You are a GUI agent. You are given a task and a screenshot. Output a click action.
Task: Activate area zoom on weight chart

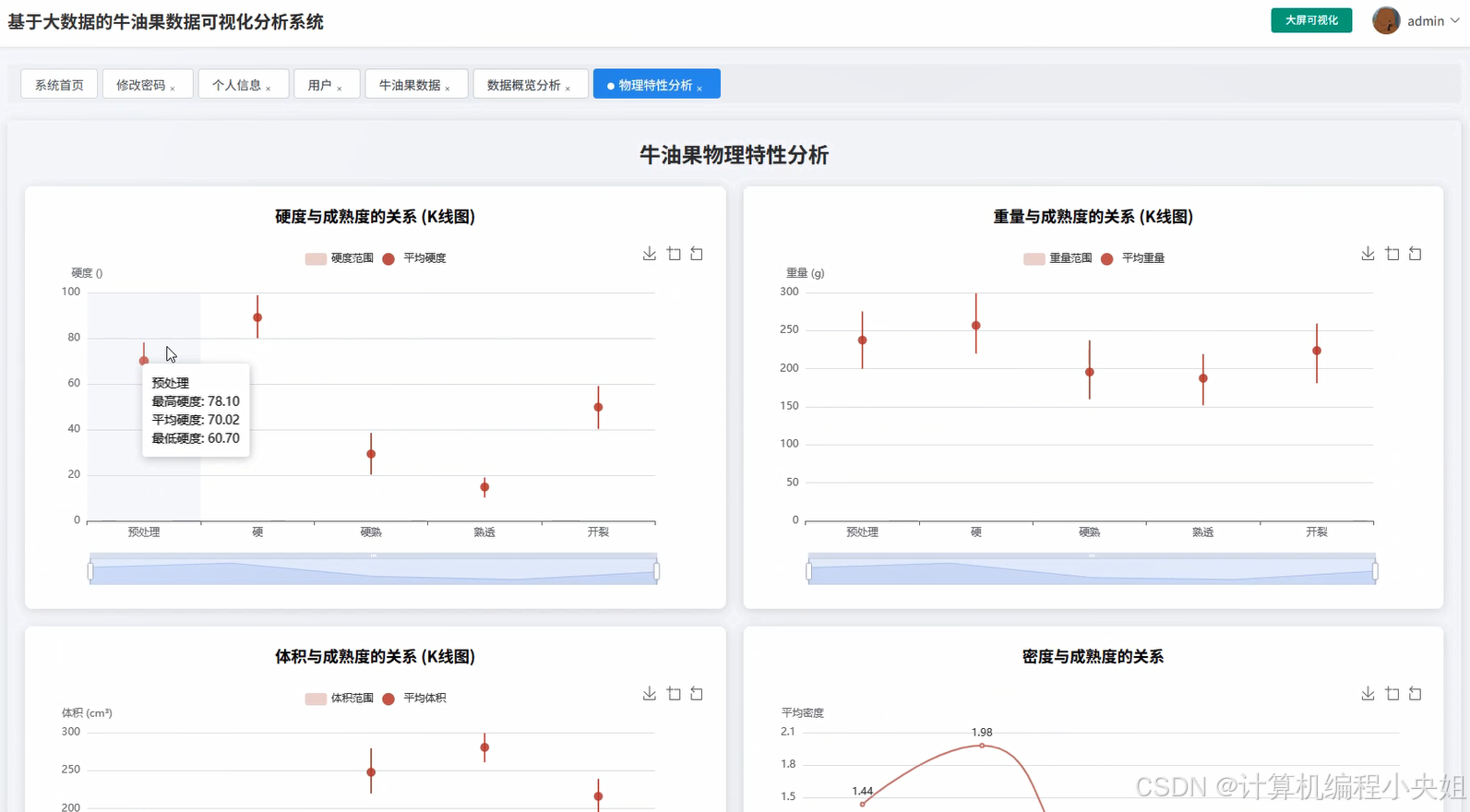point(1392,254)
